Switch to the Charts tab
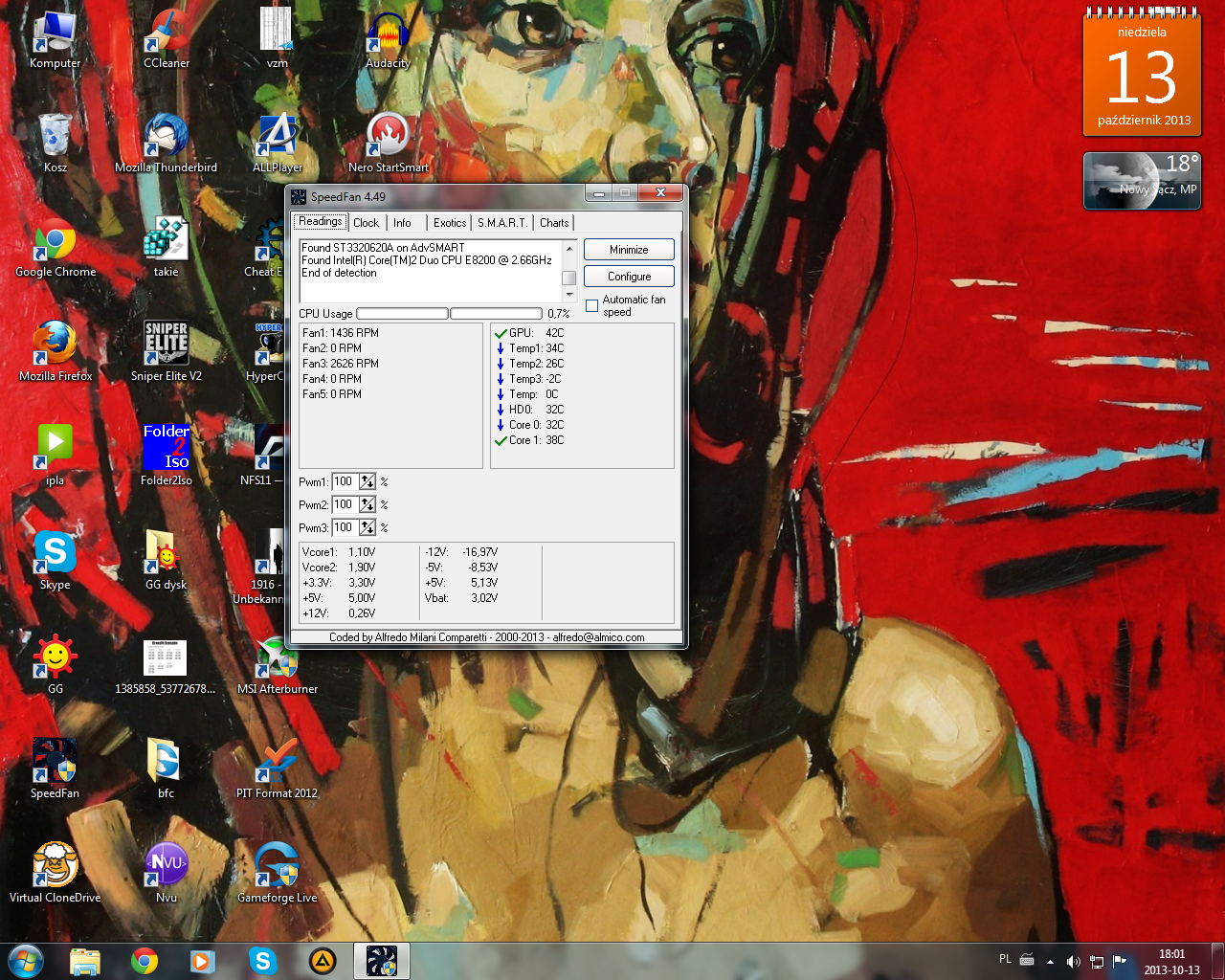1225x980 pixels. coord(554,223)
